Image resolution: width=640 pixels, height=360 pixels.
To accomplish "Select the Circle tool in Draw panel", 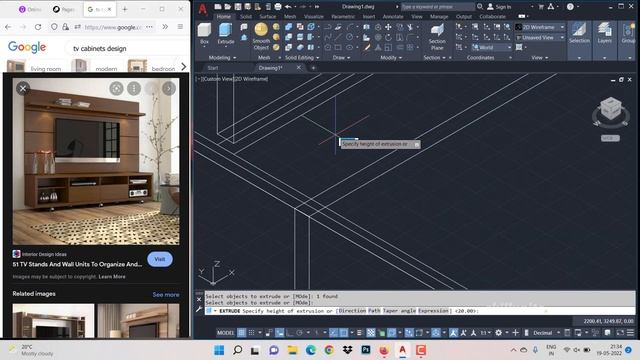I will pos(349,37).
